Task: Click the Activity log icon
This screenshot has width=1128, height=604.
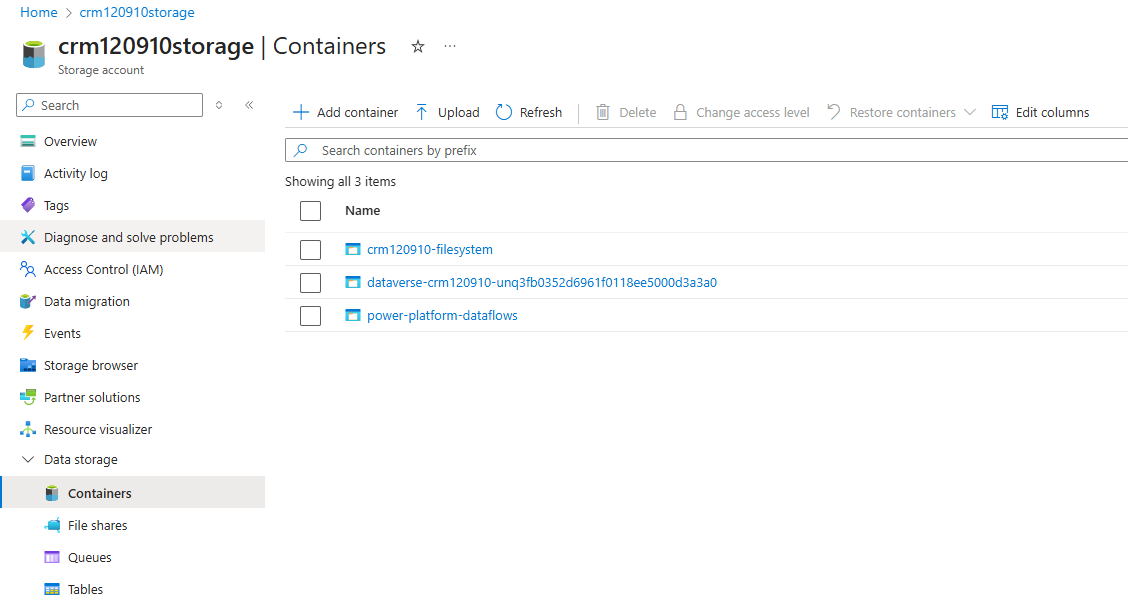Action: [x=28, y=173]
